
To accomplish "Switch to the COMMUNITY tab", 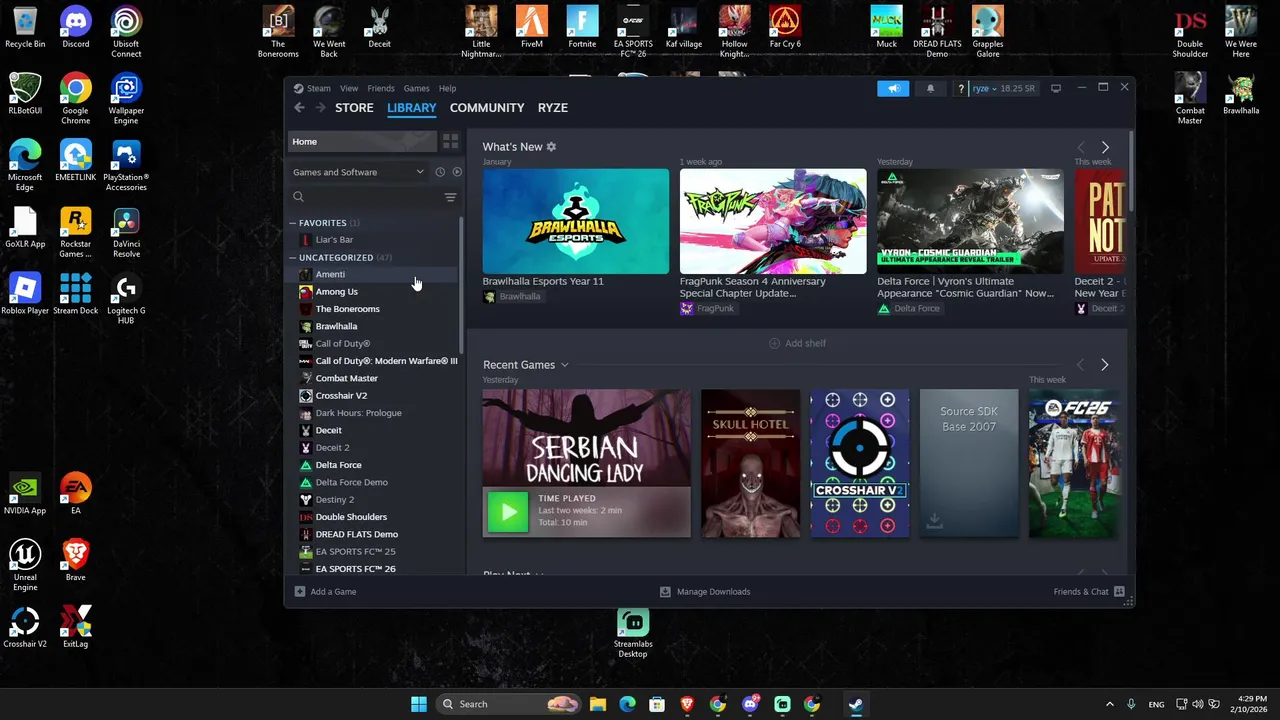I will click(487, 108).
